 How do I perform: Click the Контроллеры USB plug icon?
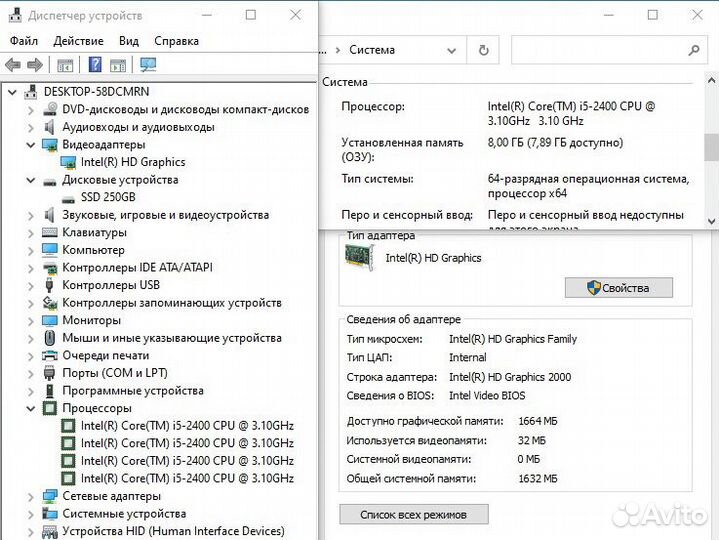coord(50,285)
